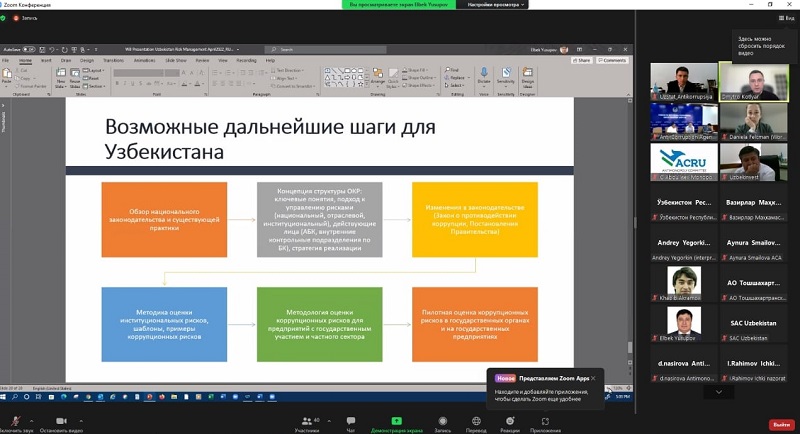
Task: Open the Chat panel icon
Action: (x=350, y=420)
